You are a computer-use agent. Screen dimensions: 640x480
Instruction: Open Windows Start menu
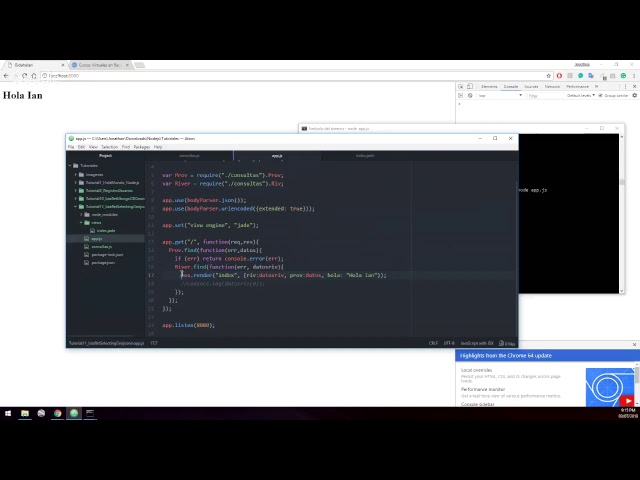click(x=8, y=413)
